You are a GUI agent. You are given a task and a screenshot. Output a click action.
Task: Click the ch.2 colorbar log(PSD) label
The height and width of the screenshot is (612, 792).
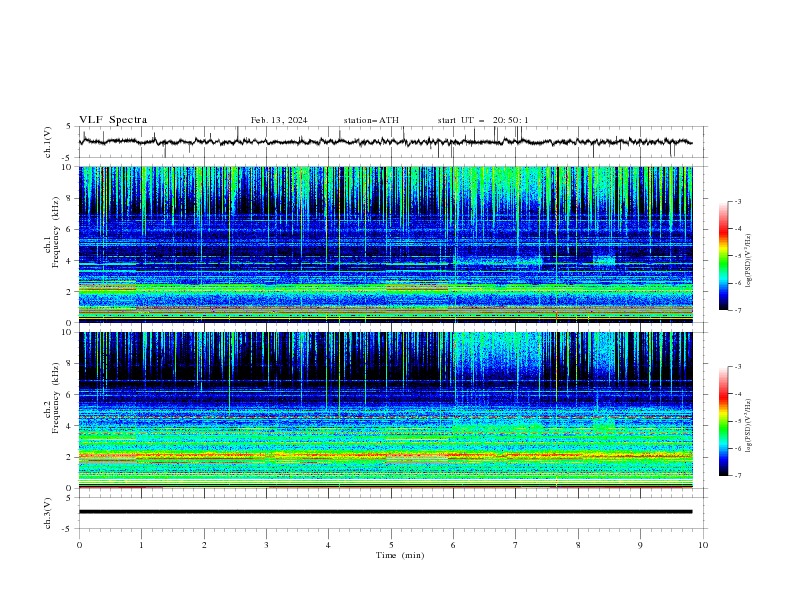(x=748, y=426)
